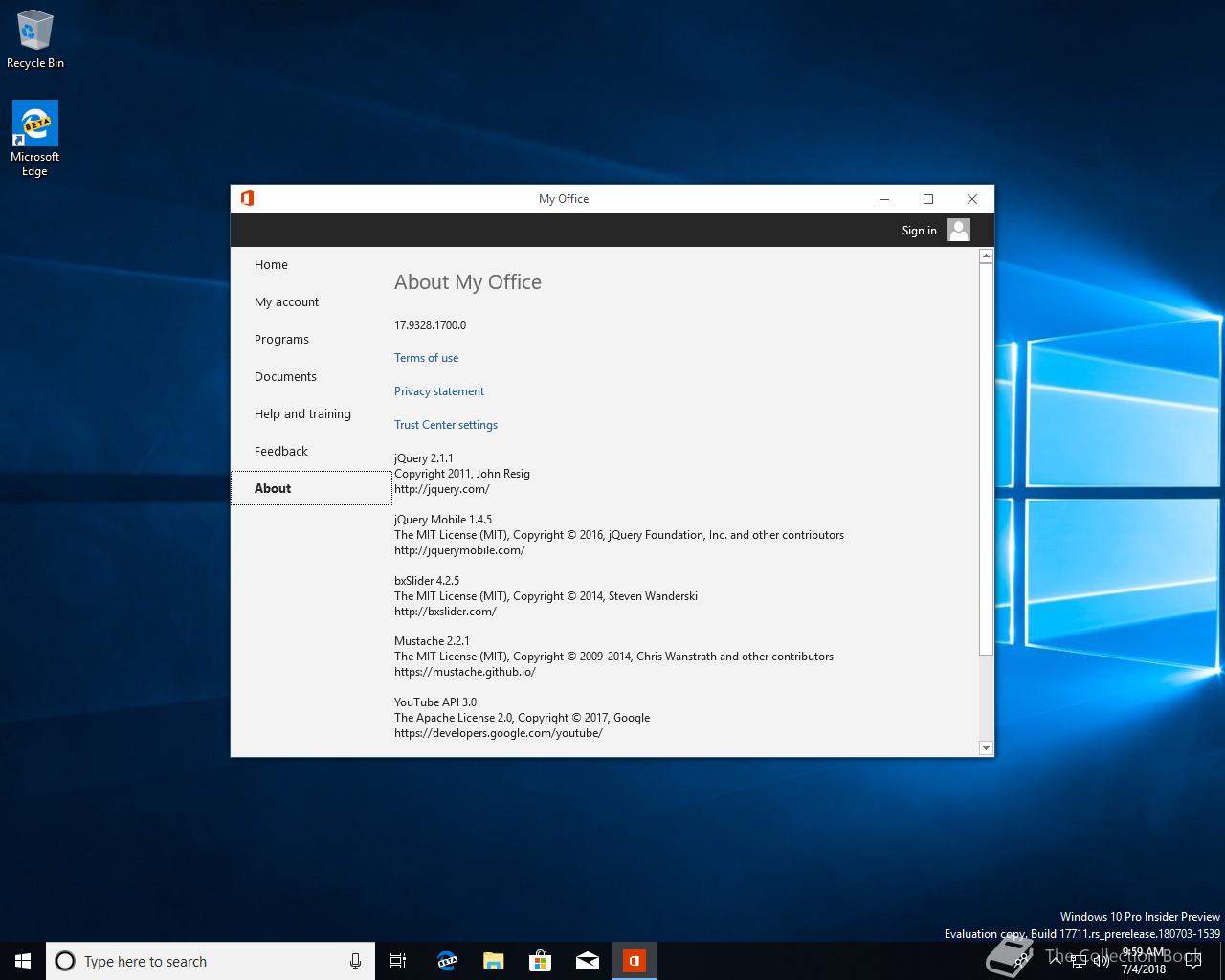Open Help and training page
Viewport: 1225px width, 980px height.
pos(302,414)
